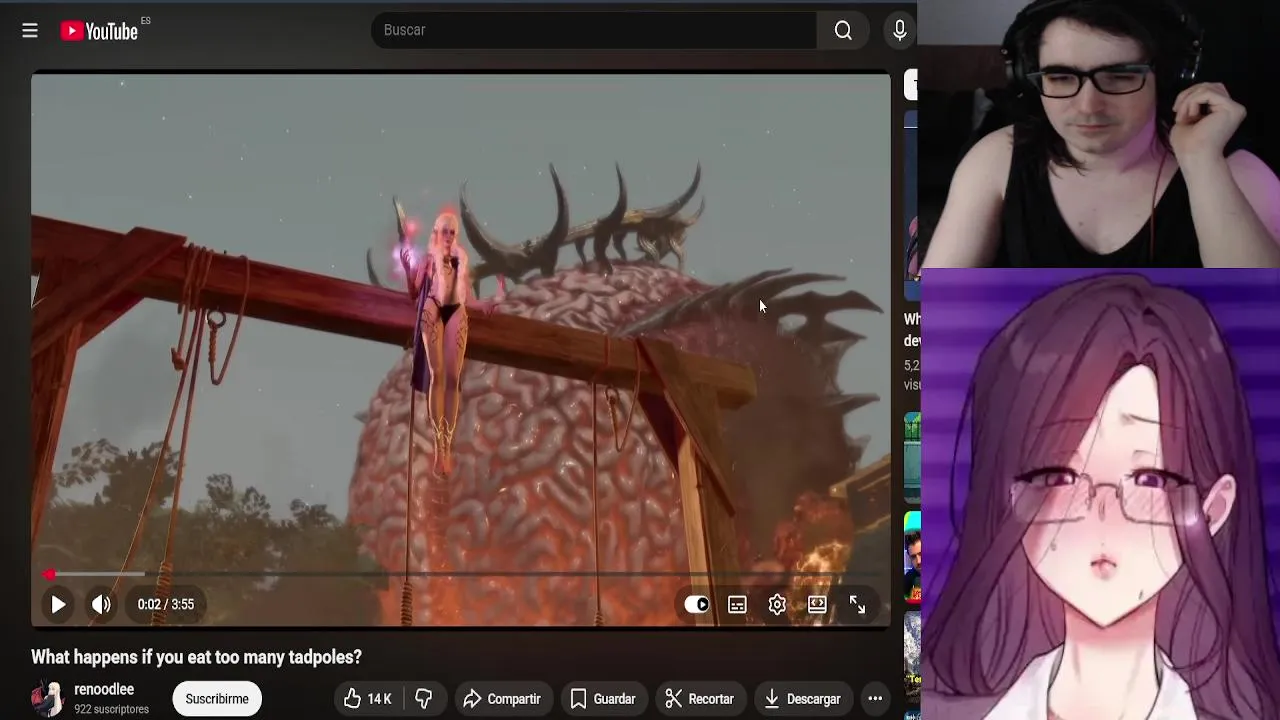This screenshot has width=1280, height=720.
Task: Like the video with 14 K thumbs-up
Action: click(x=368, y=699)
